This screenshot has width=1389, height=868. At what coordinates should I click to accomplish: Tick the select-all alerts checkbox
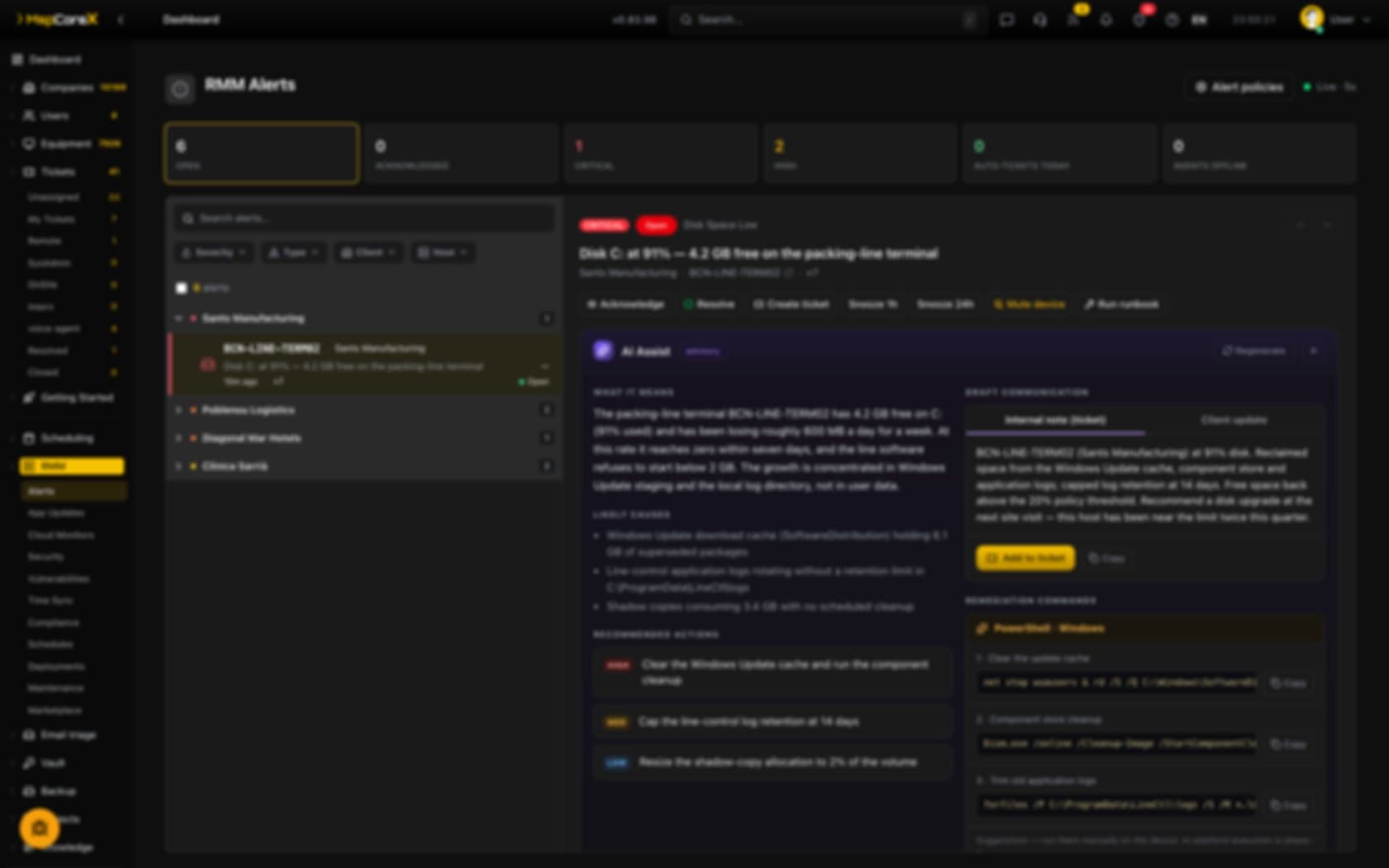click(x=181, y=288)
